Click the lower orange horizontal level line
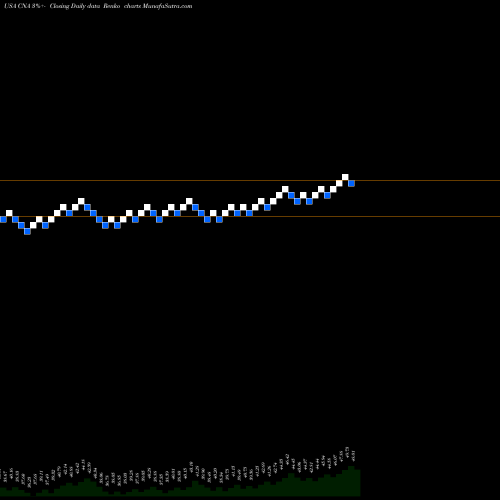Viewport: 500px width, 500px height. click(x=250, y=216)
